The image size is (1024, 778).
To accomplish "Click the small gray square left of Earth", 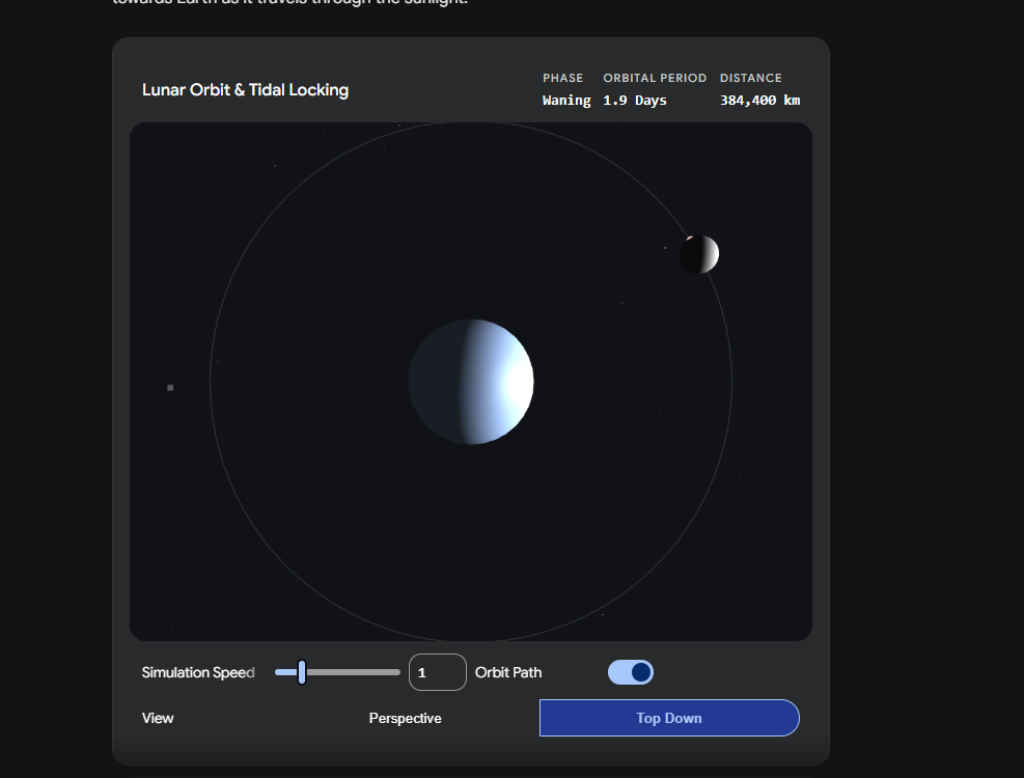I will click(x=170, y=387).
